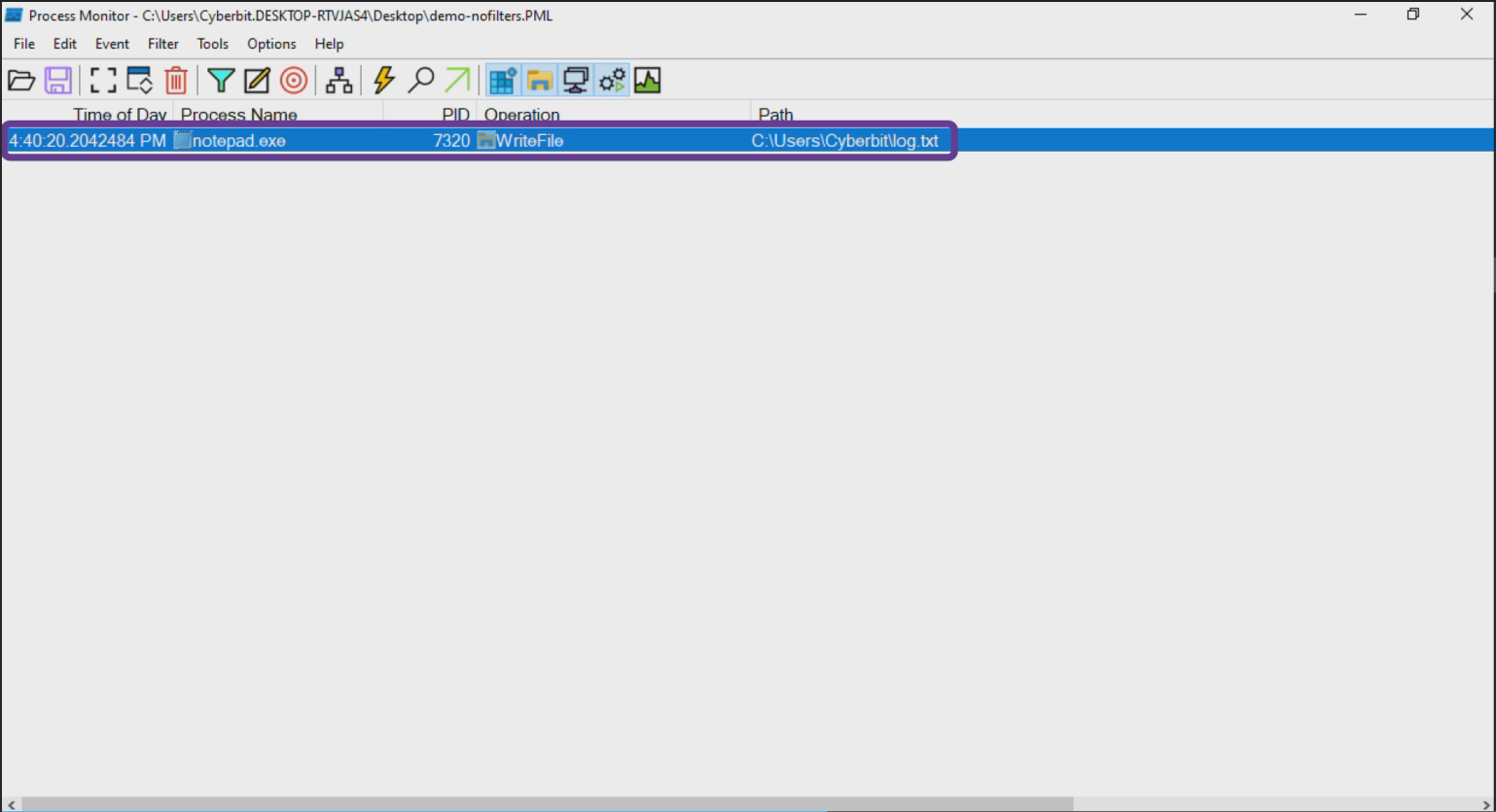The width and height of the screenshot is (1496, 812).
Task: Click the lightning bolt toolbar icon
Action: click(384, 81)
